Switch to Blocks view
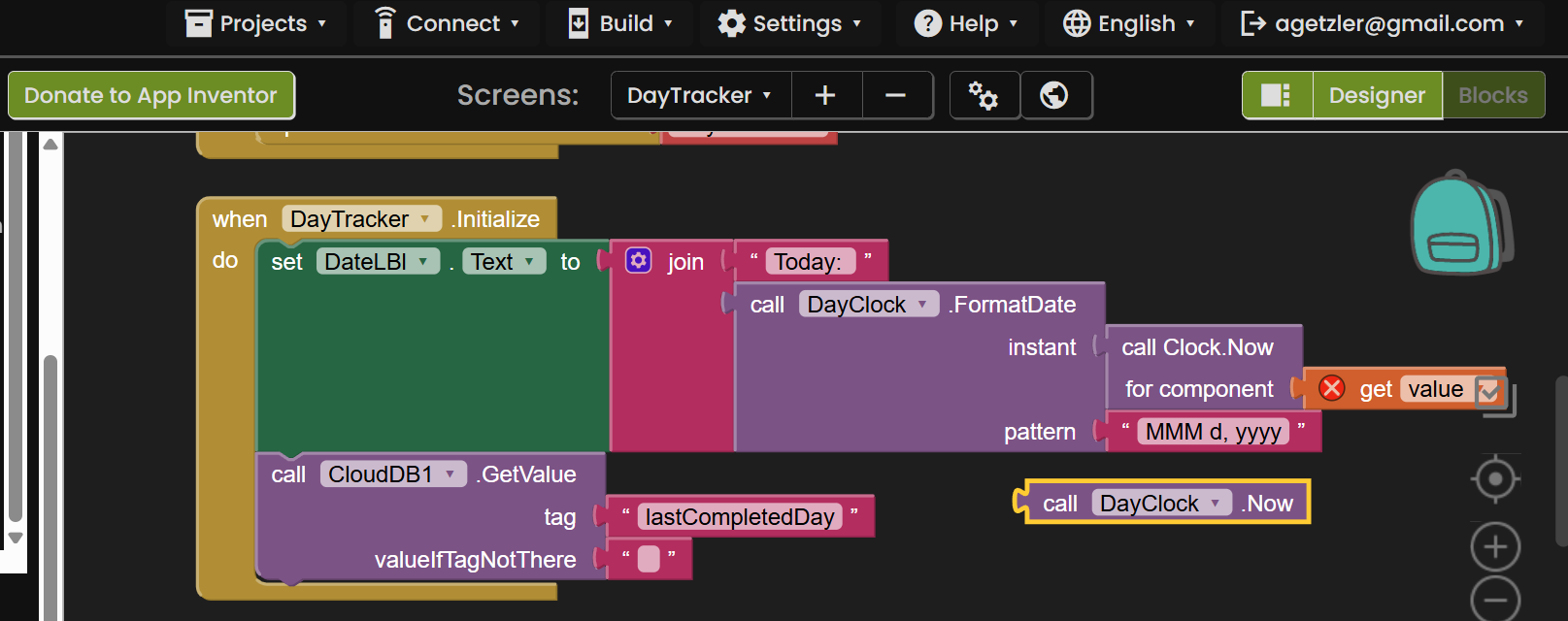 [x=1492, y=95]
